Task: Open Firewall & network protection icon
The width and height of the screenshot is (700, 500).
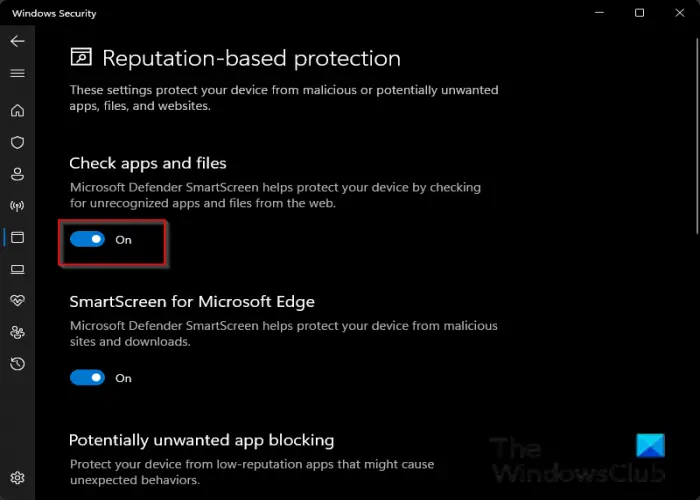Action: pos(17,206)
